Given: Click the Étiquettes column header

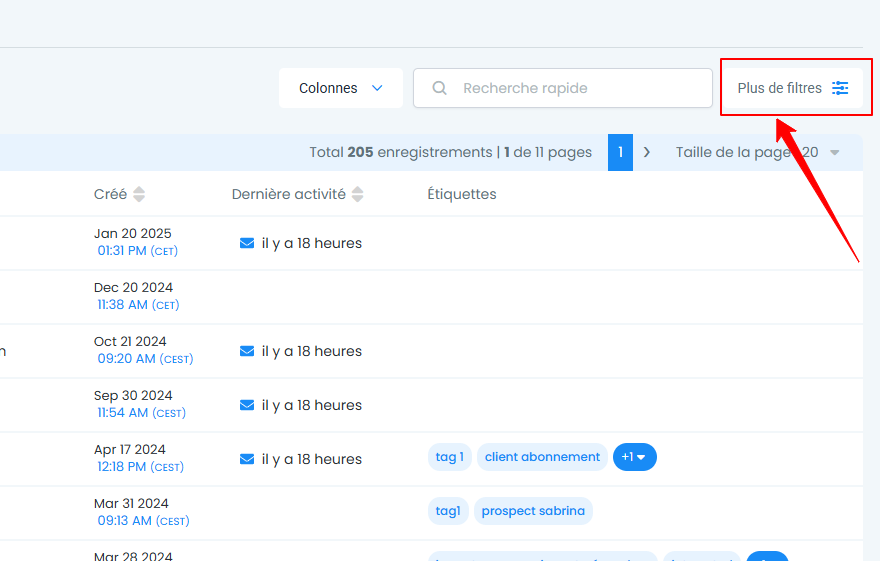Looking at the screenshot, I should pyautogui.click(x=462, y=194).
